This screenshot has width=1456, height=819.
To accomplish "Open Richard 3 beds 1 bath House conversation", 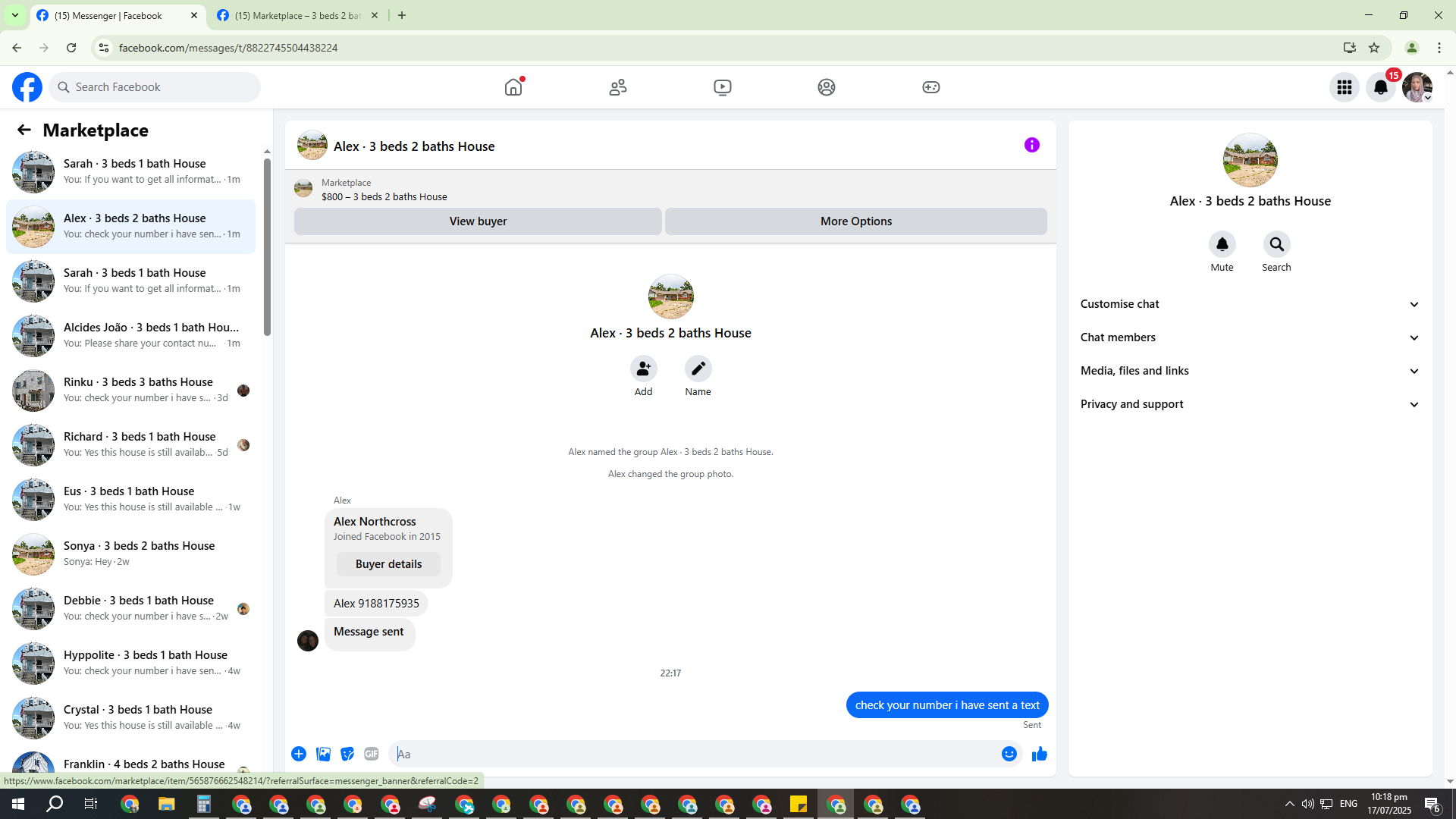I will tap(130, 445).
